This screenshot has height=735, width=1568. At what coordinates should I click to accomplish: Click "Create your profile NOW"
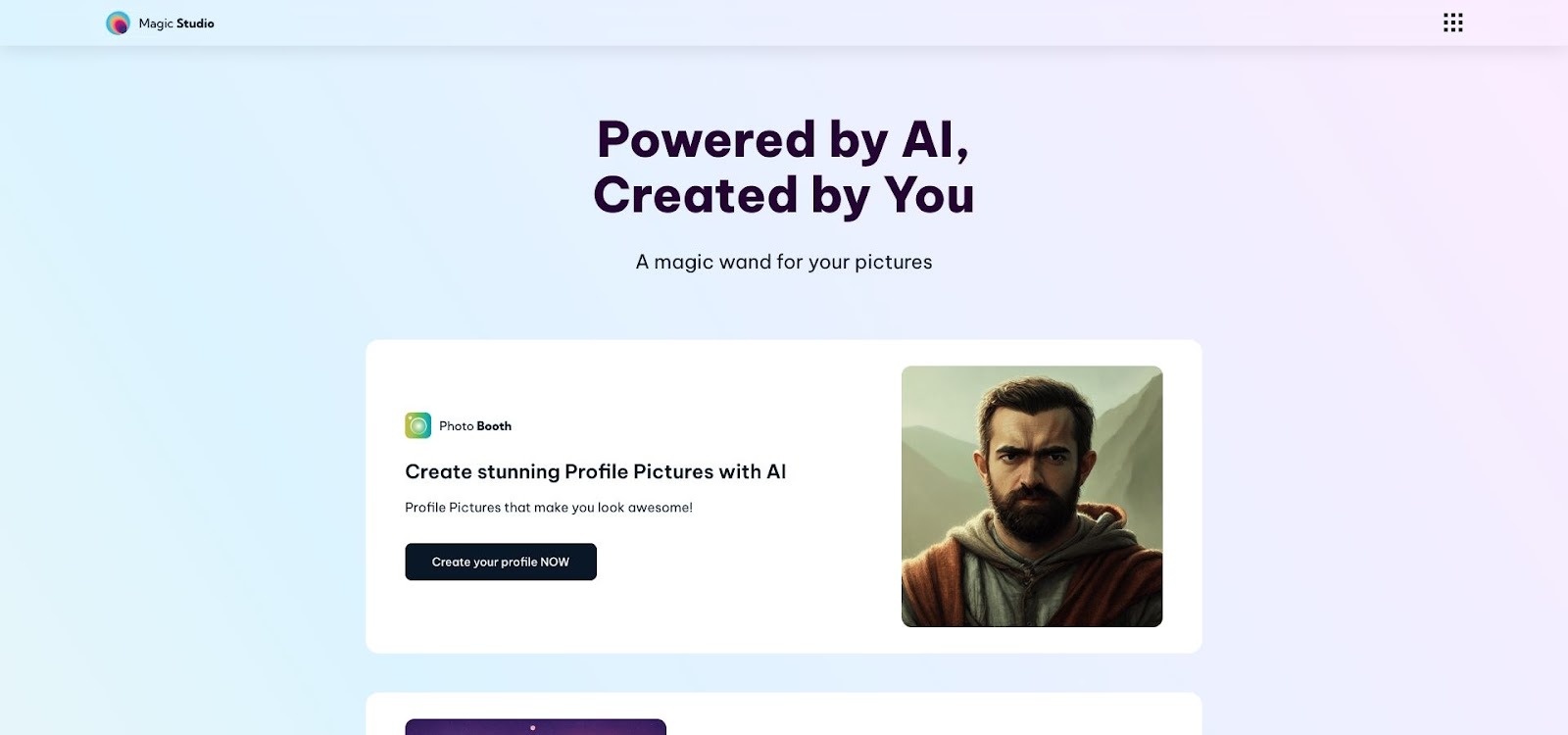pyautogui.click(x=501, y=562)
